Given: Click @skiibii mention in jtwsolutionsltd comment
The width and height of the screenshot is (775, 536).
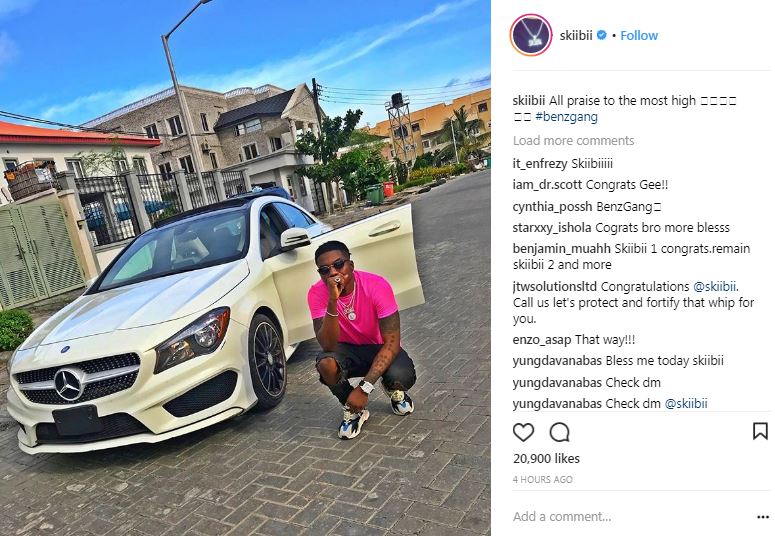Looking at the screenshot, I should point(715,287).
